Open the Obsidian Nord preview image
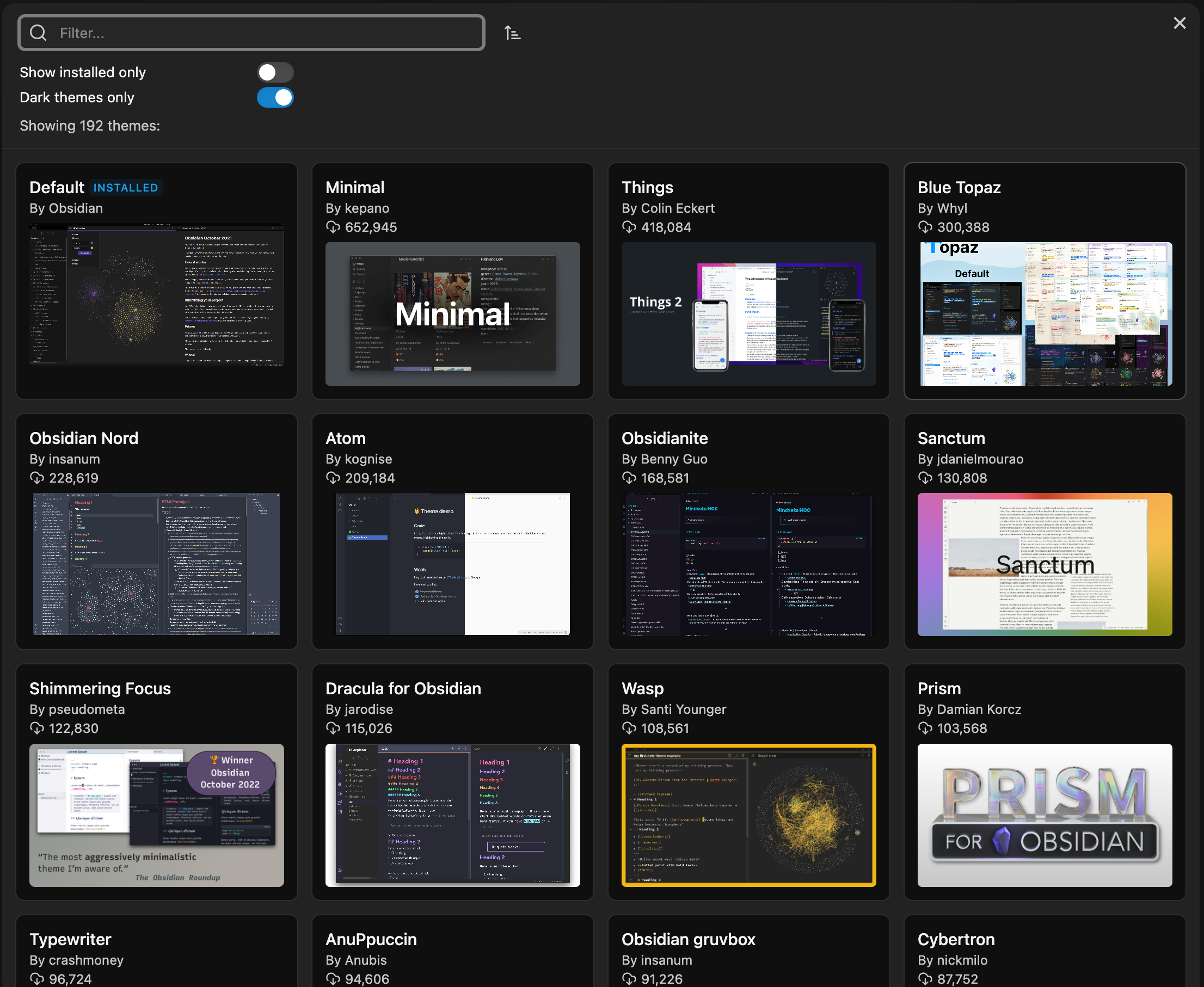The height and width of the screenshot is (987, 1204). pos(156,564)
